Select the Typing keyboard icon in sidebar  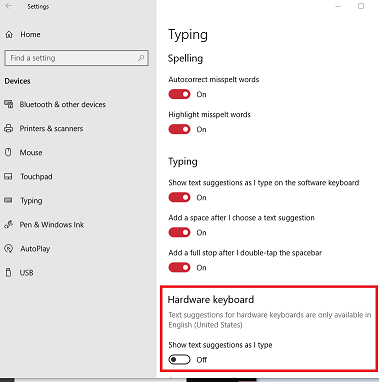[x=8, y=200]
